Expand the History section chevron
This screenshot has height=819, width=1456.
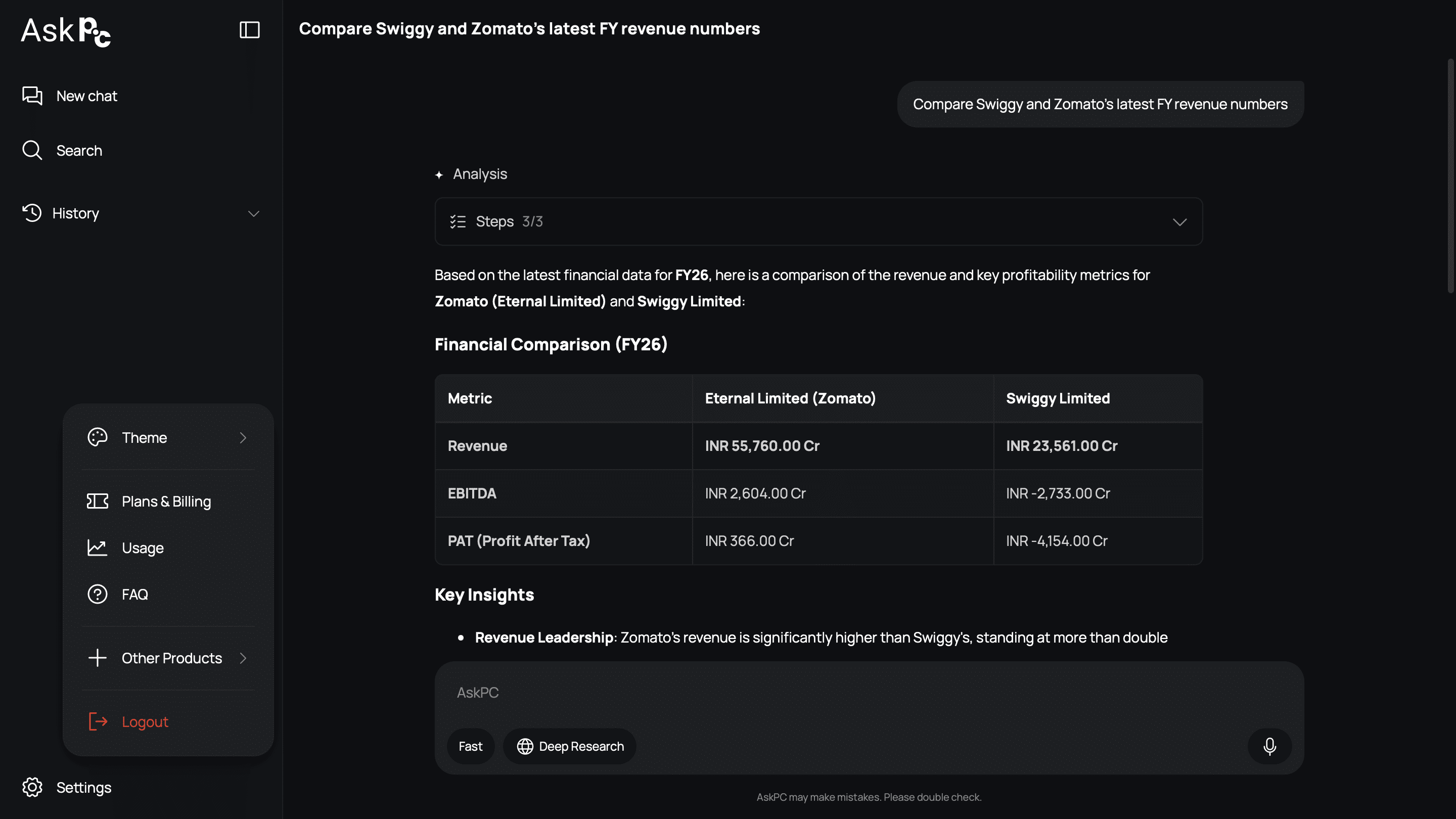[253, 213]
